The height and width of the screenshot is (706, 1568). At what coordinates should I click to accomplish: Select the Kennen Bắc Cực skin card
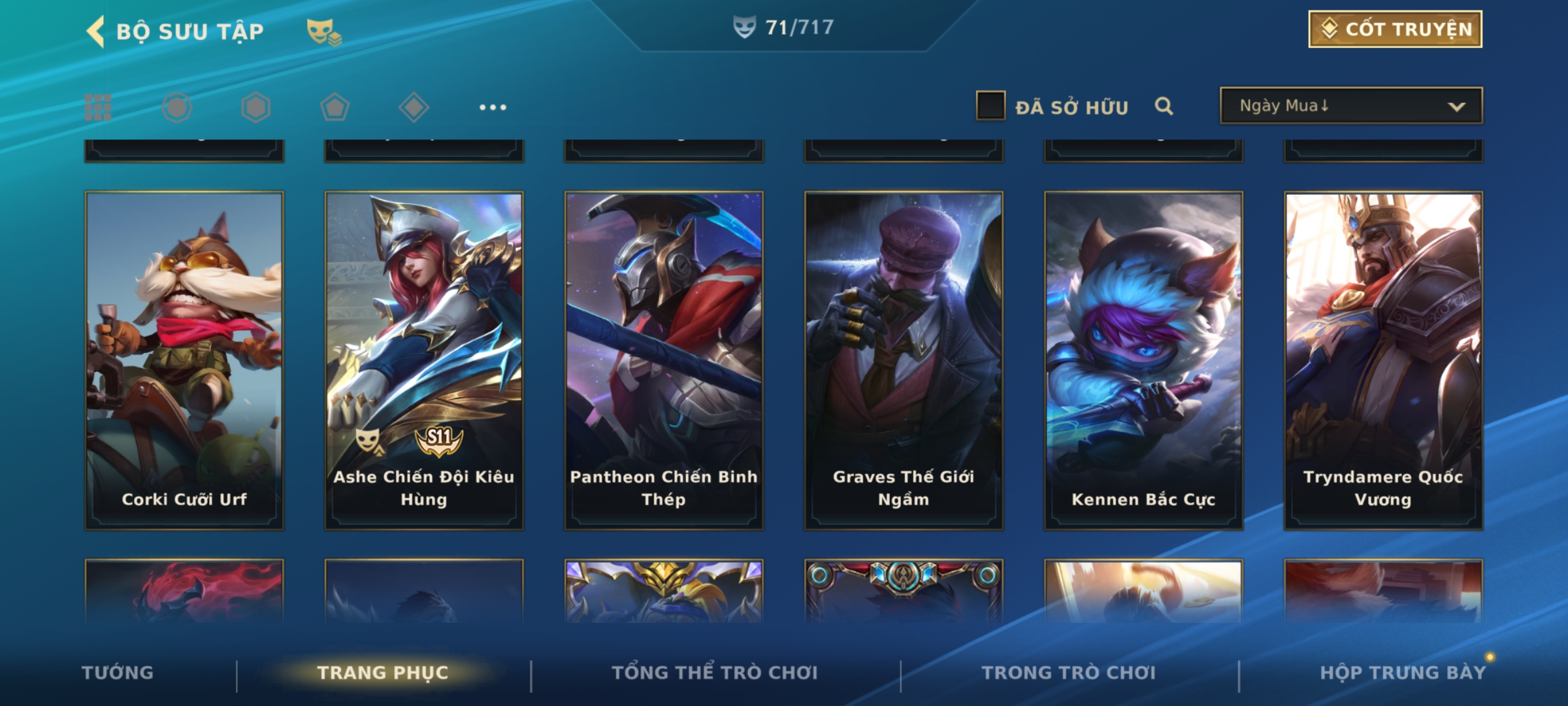tap(1143, 360)
